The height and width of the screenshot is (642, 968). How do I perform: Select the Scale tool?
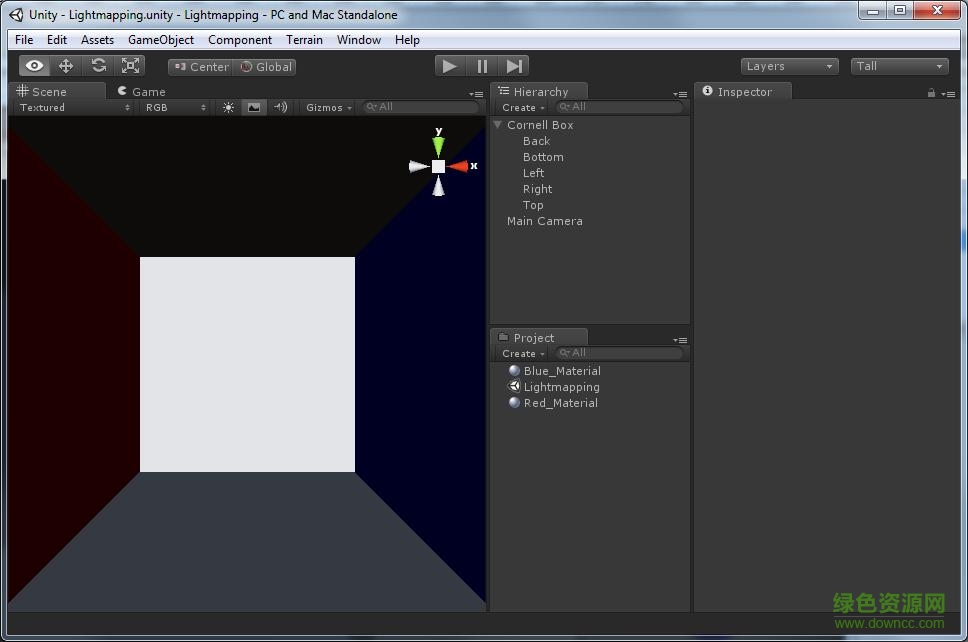130,65
